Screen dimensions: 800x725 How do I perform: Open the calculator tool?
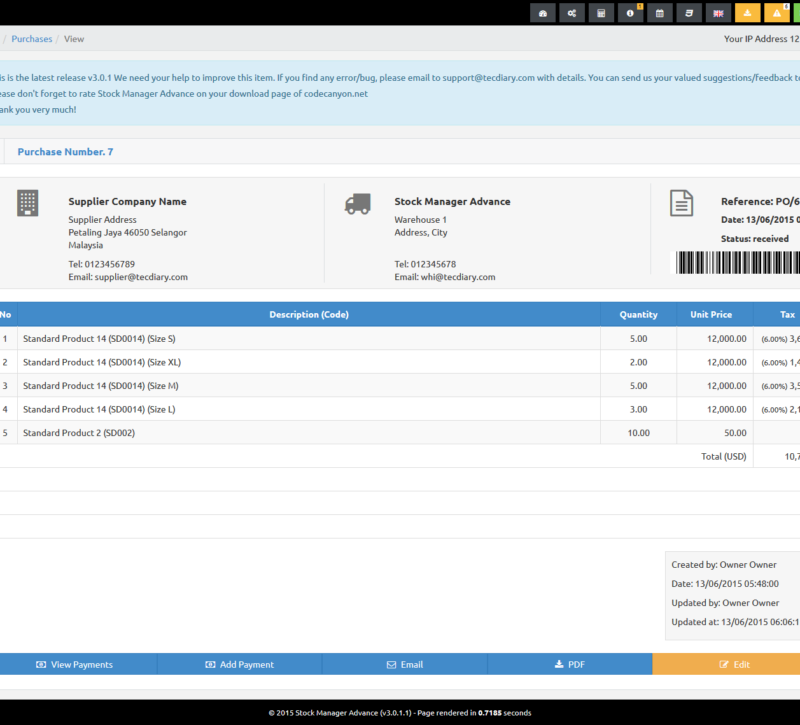(601, 13)
